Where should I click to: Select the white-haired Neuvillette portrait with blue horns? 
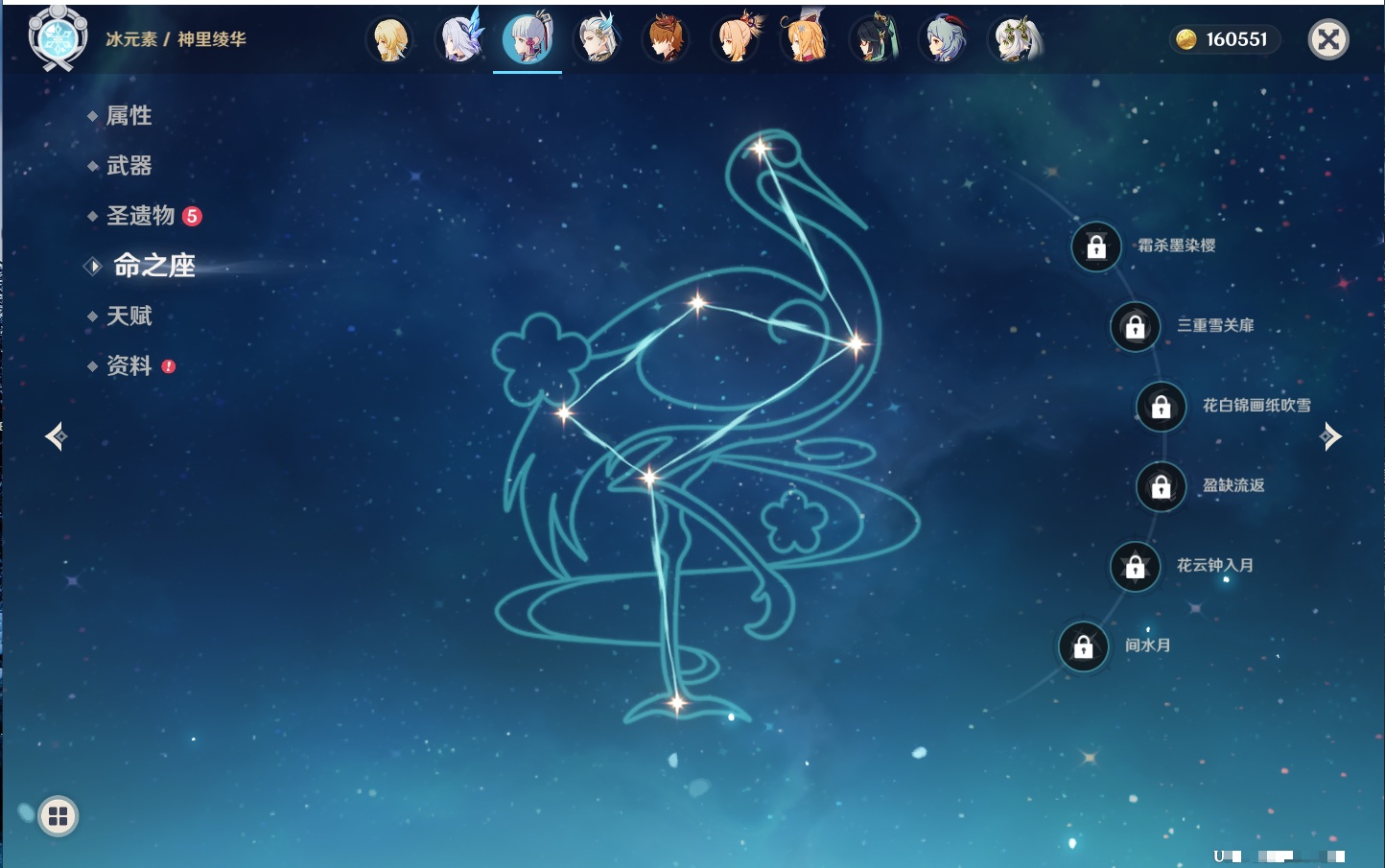pos(597,40)
